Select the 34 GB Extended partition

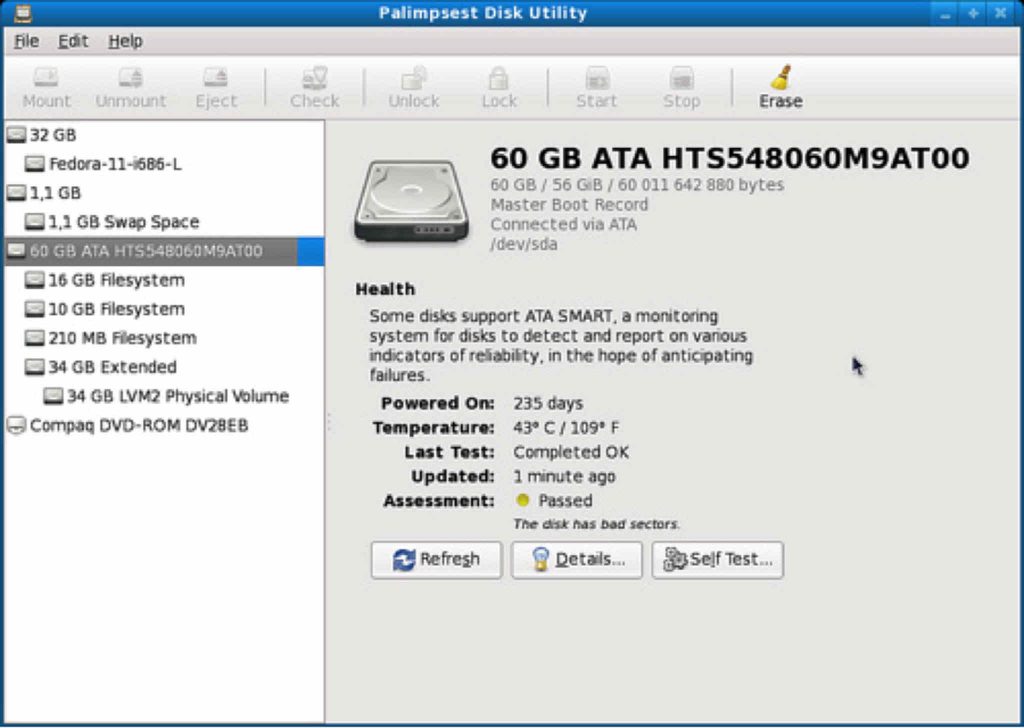[163, 367]
